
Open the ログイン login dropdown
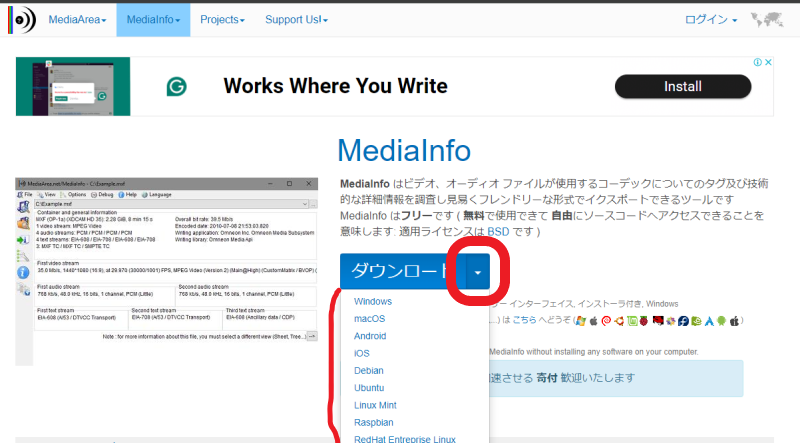pos(710,19)
